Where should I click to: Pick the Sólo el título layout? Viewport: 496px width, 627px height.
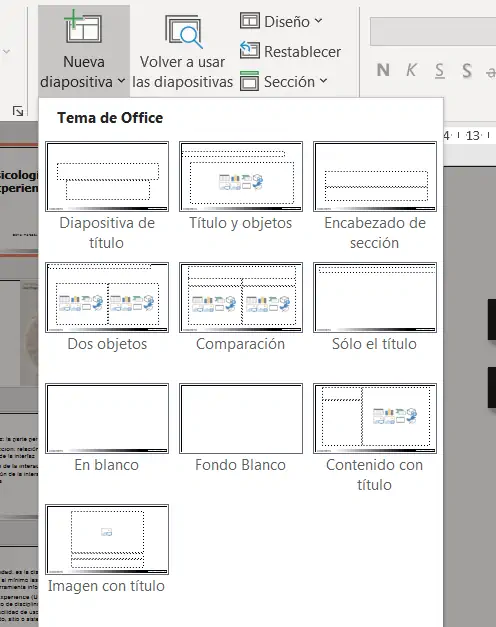[375, 308]
